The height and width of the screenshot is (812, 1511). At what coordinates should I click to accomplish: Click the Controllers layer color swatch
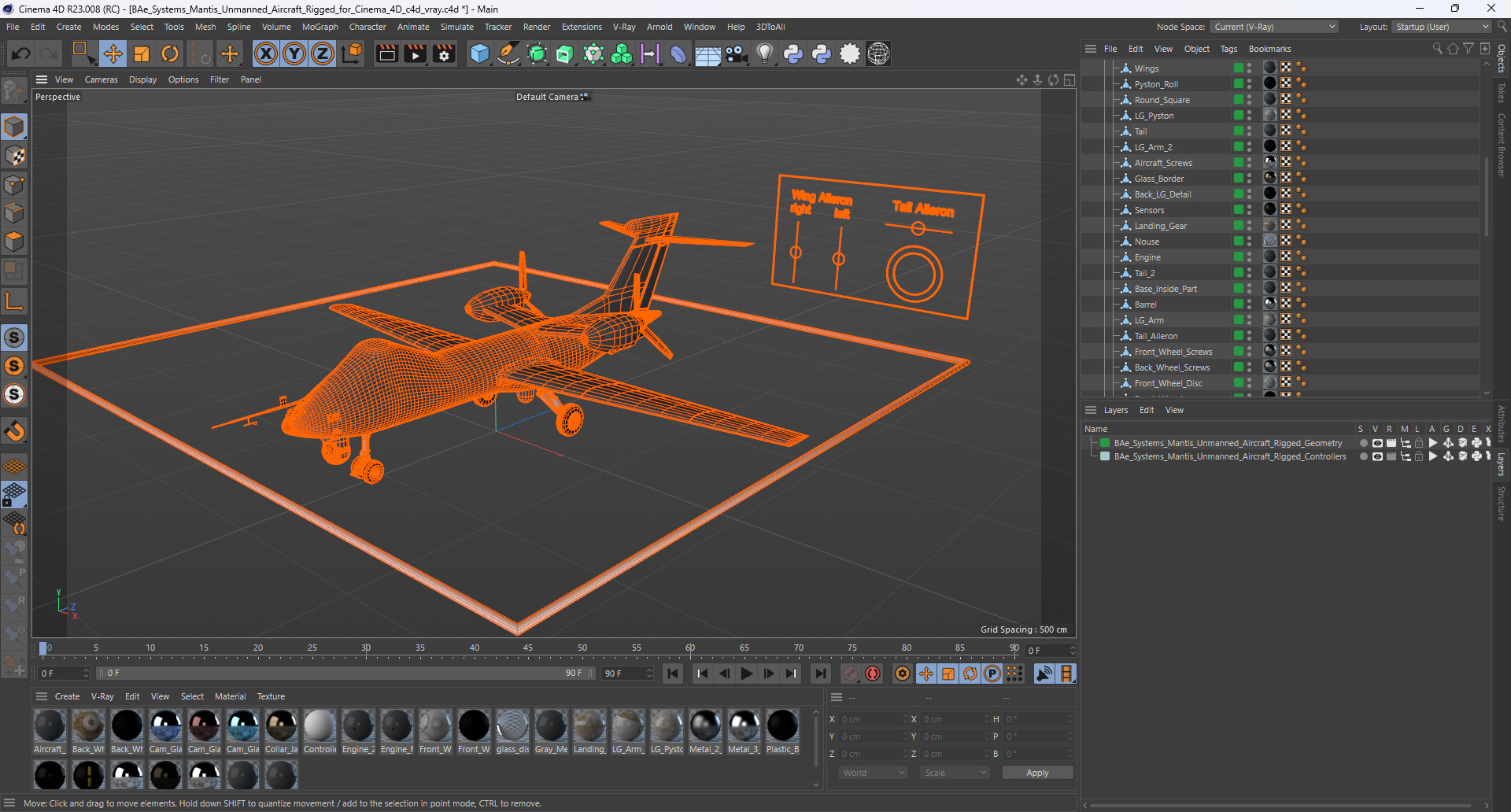coord(1105,456)
